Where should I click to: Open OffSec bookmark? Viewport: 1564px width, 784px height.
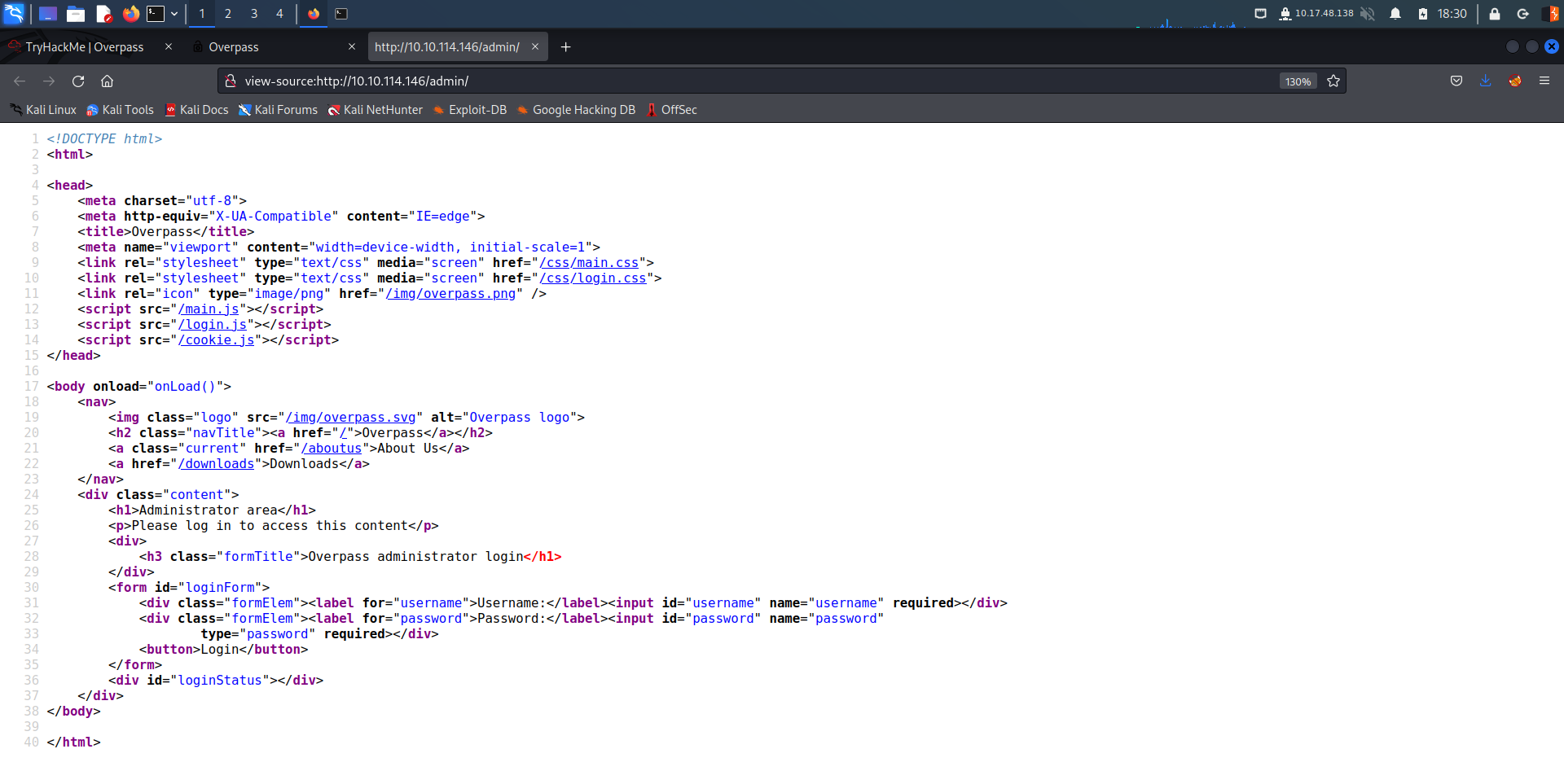[x=671, y=110]
